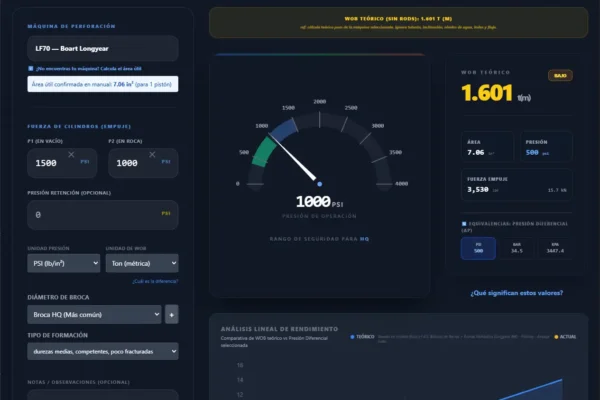
Task: Click the blue needle pivot on the gauge
Action: 320,184
